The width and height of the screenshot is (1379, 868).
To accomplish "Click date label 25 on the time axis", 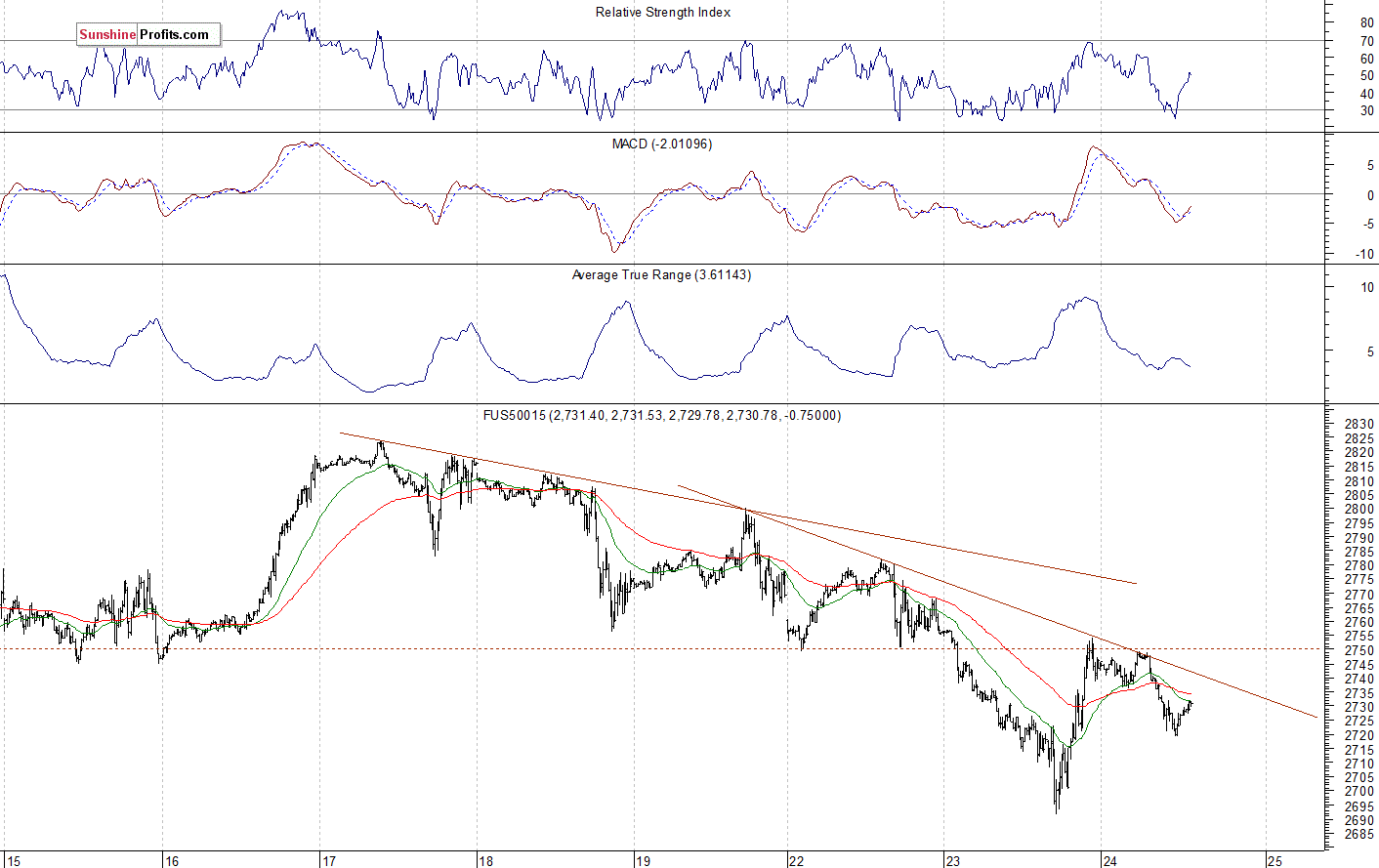I will 1275,860.
